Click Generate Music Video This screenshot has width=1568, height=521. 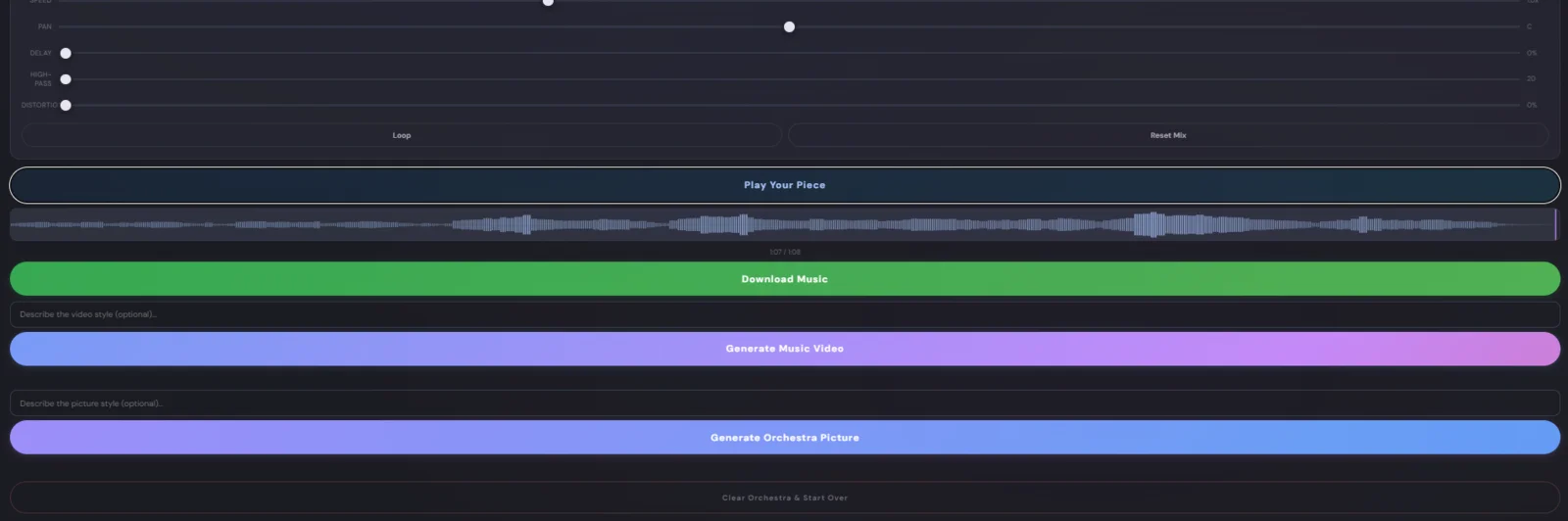[784, 349]
